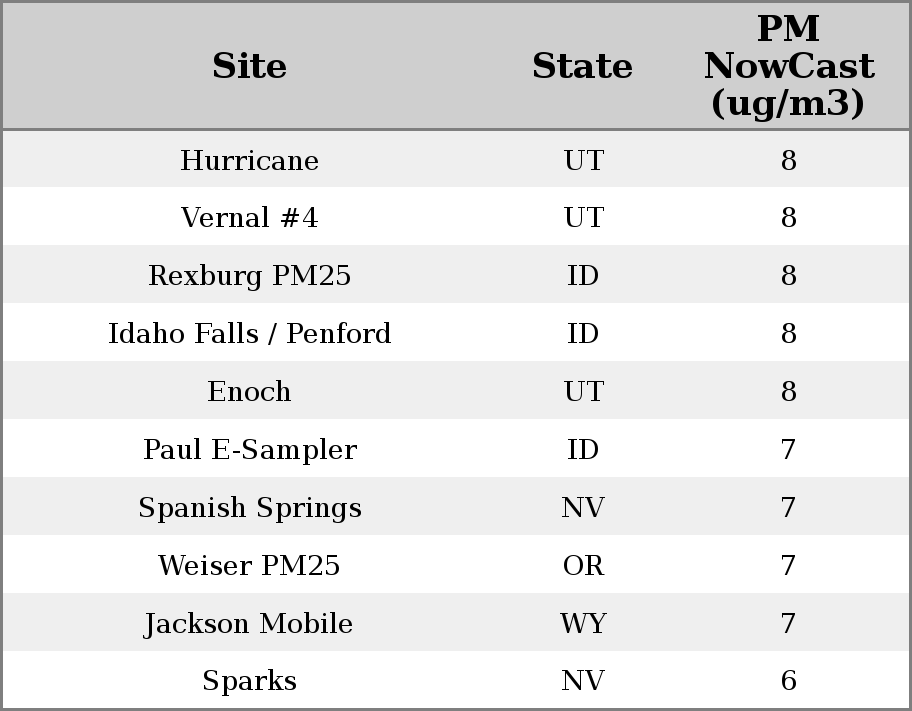Click the Spanish Springs site entry
Image resolution: width=912 pixels, height=711 pixels.
point(249,508)
